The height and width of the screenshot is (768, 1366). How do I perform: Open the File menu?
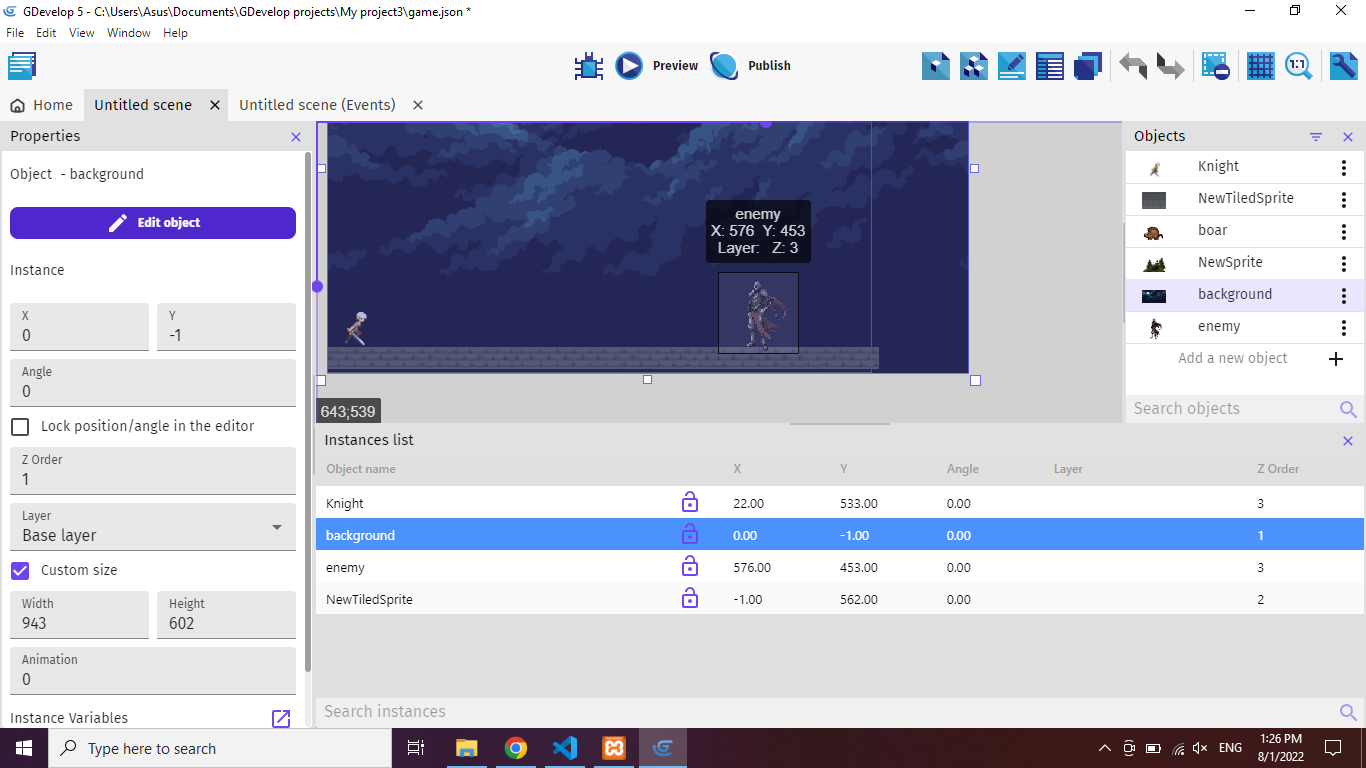click(15, 33)
